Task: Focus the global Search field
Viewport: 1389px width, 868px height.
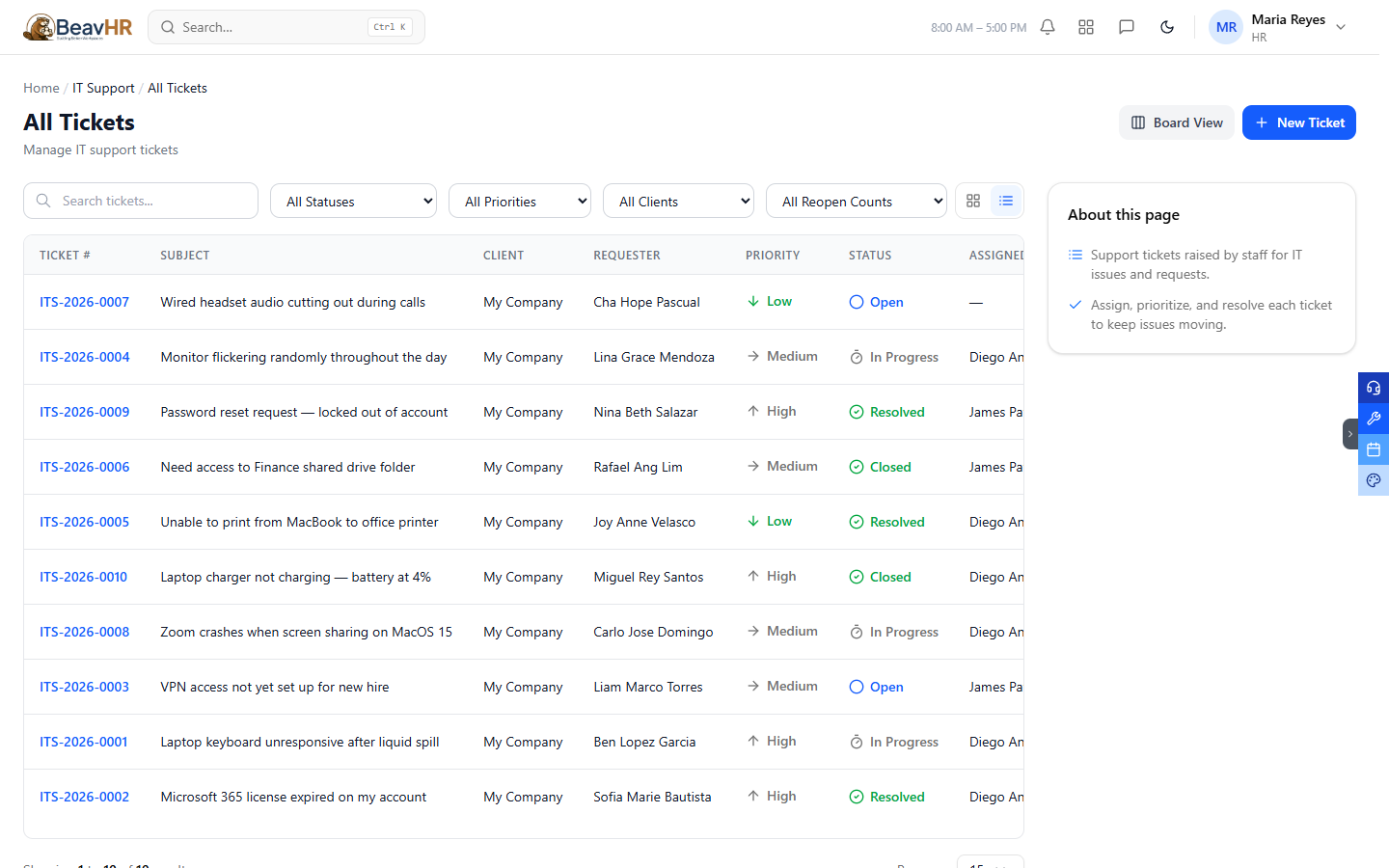Action: [286, 27]
